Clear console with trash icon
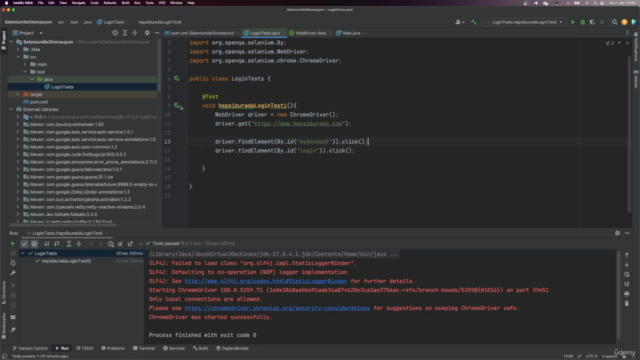The image size is (640, 360). 627,304
